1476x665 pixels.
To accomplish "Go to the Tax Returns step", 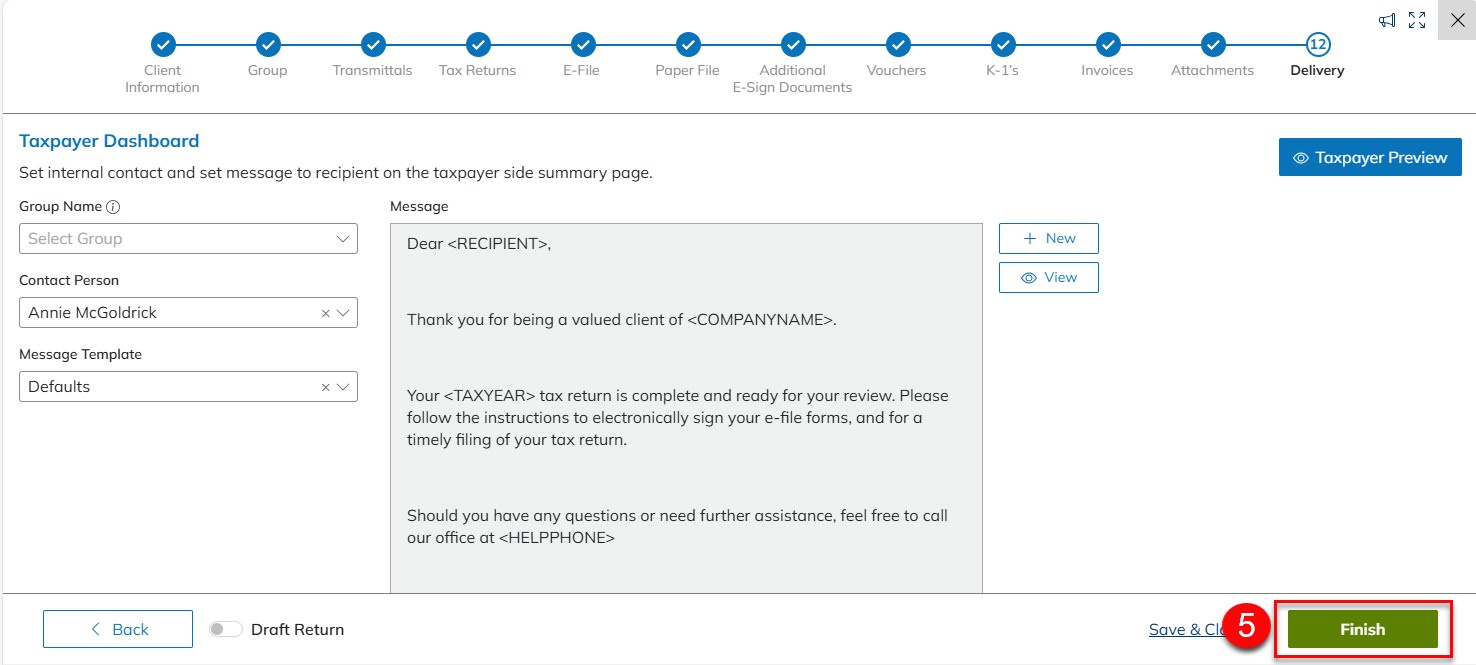I will 478,44.
